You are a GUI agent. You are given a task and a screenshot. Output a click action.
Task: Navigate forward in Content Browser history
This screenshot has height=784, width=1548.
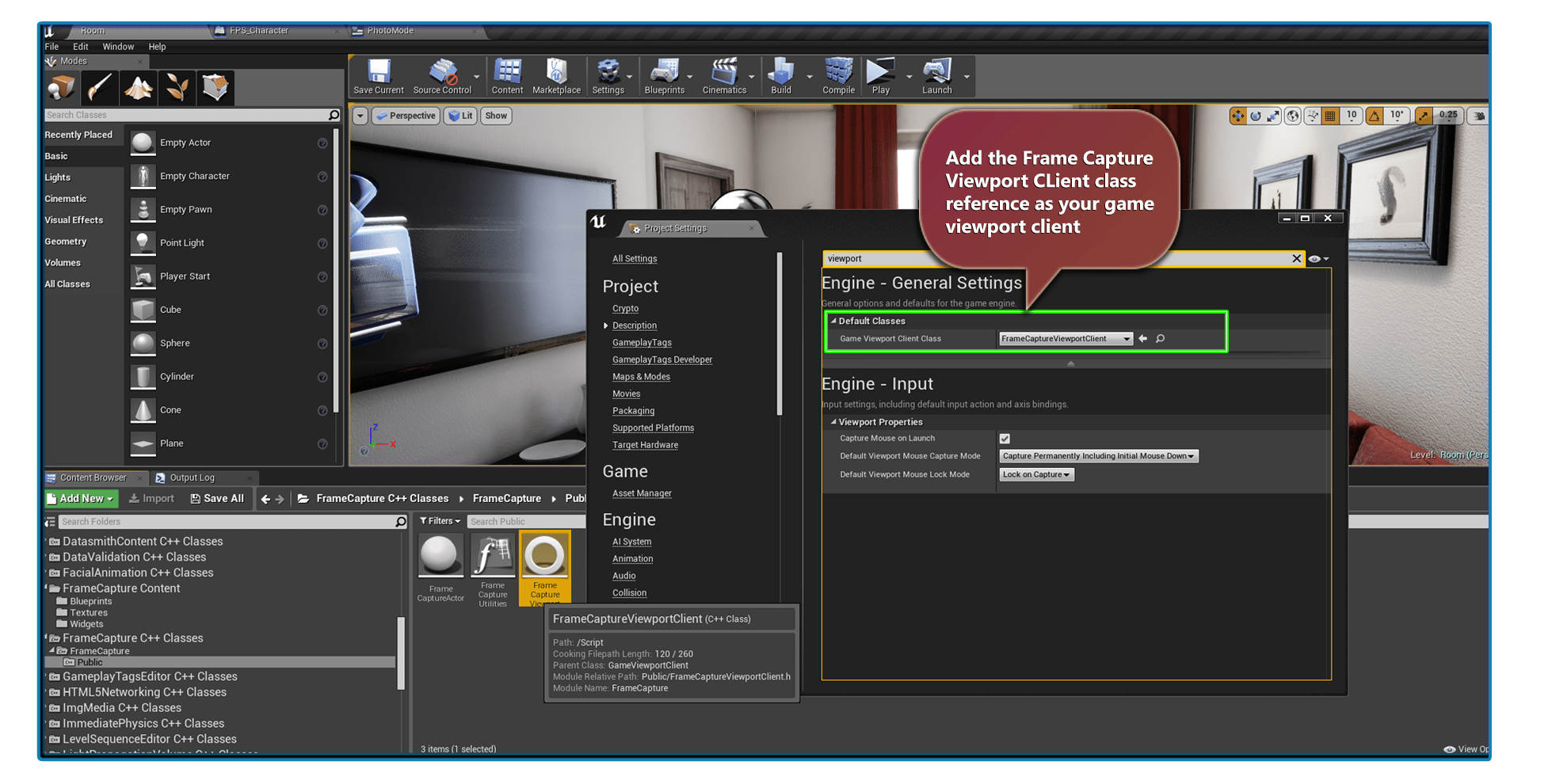point(280,499)
